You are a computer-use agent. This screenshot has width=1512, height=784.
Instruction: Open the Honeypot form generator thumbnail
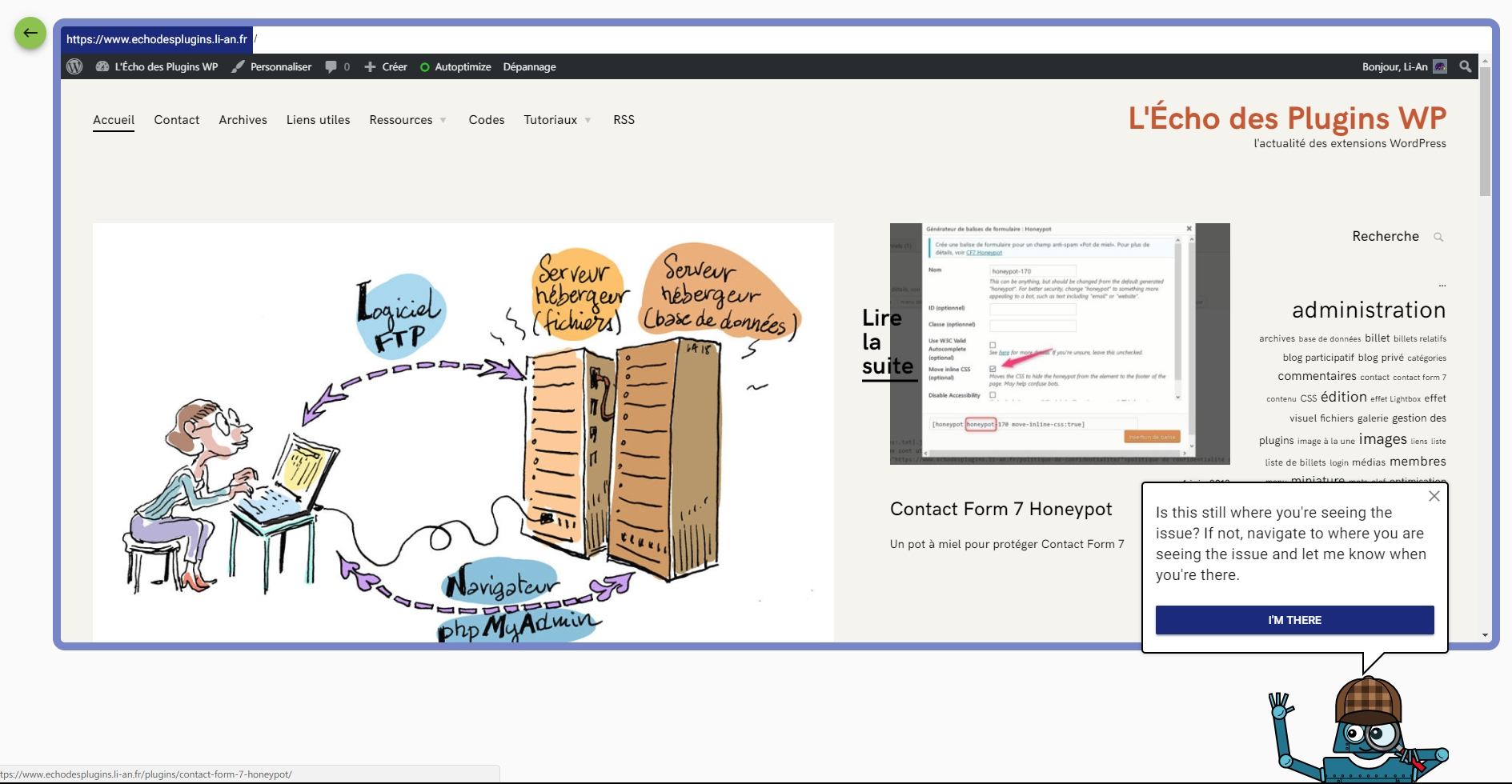click(1060, 344)
